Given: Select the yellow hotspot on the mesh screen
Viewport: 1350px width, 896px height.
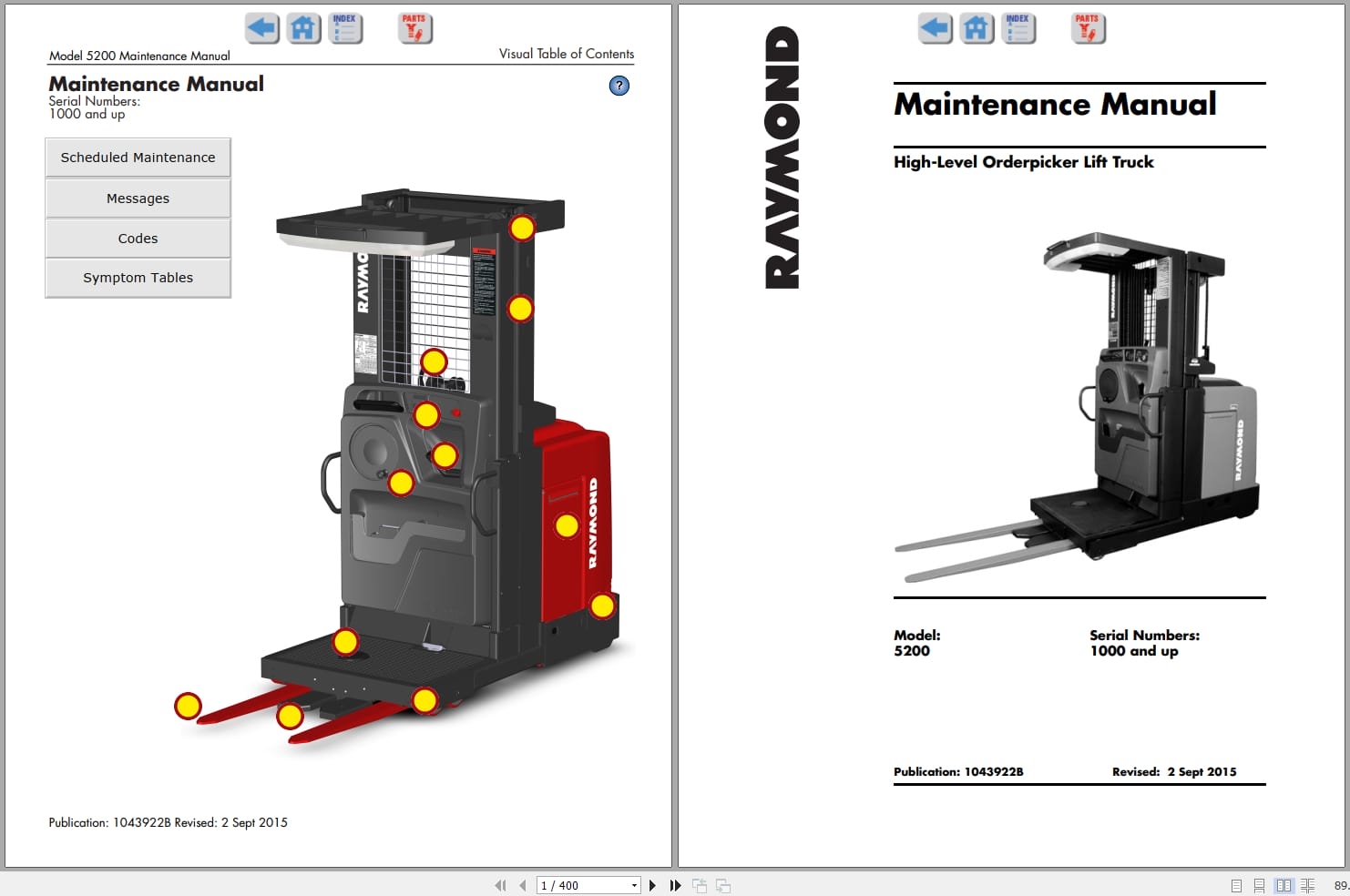Looking at the screenshot, I should click(x=434, y=361).
